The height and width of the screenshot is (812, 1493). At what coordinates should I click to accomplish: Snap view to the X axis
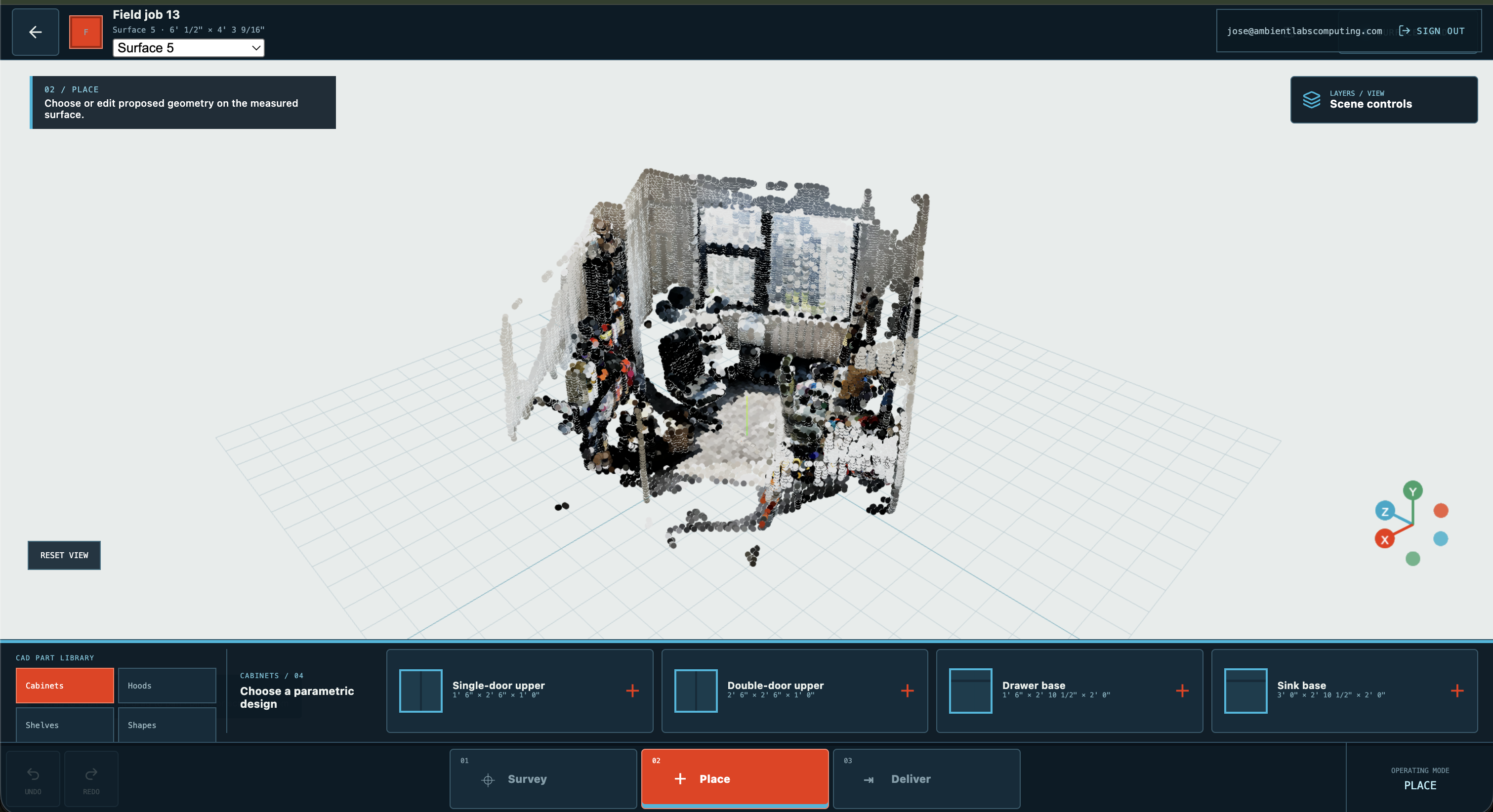click(x=1384, y=539)
